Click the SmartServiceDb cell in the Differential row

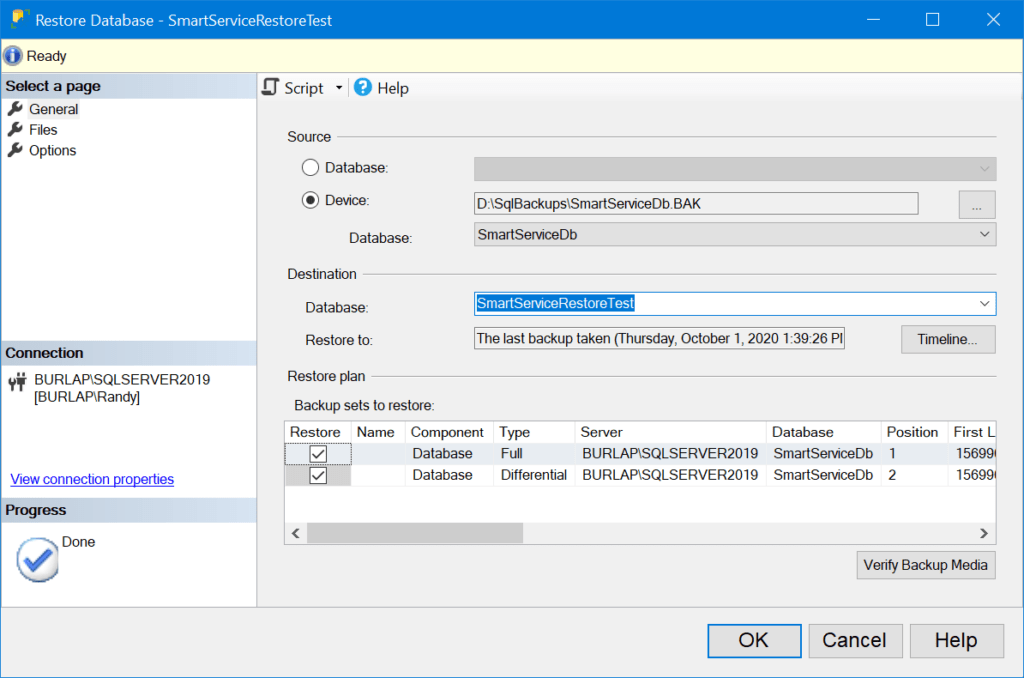coord(823,475)
